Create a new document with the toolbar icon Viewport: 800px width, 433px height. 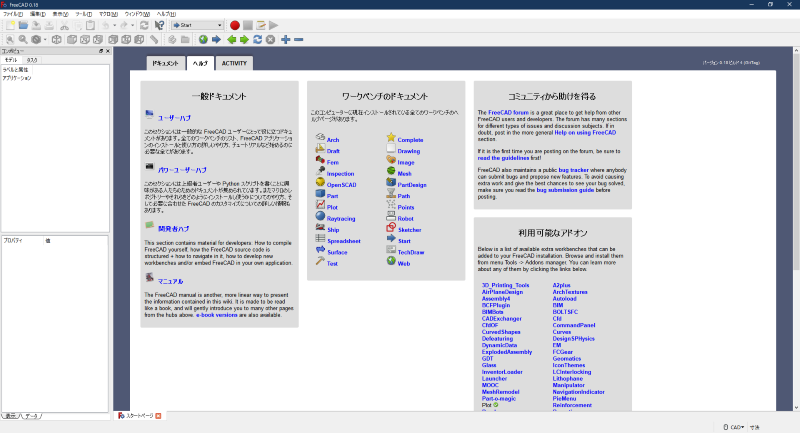point(10,26)
